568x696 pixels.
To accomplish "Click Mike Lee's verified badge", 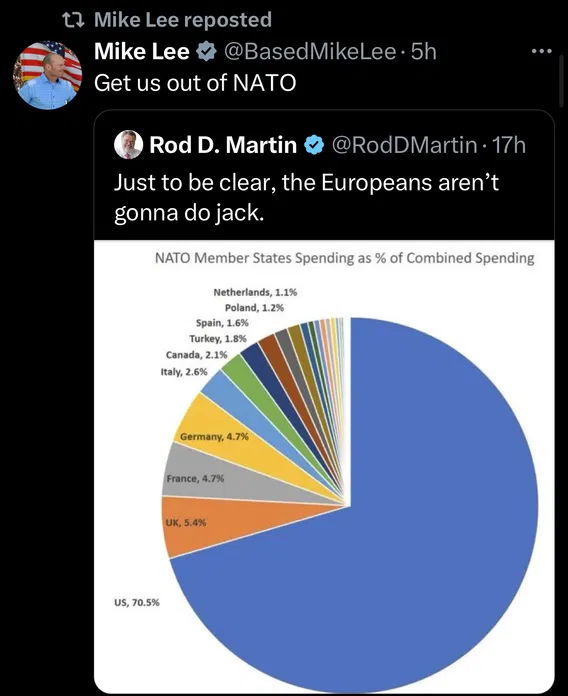I will coord(206,51).
